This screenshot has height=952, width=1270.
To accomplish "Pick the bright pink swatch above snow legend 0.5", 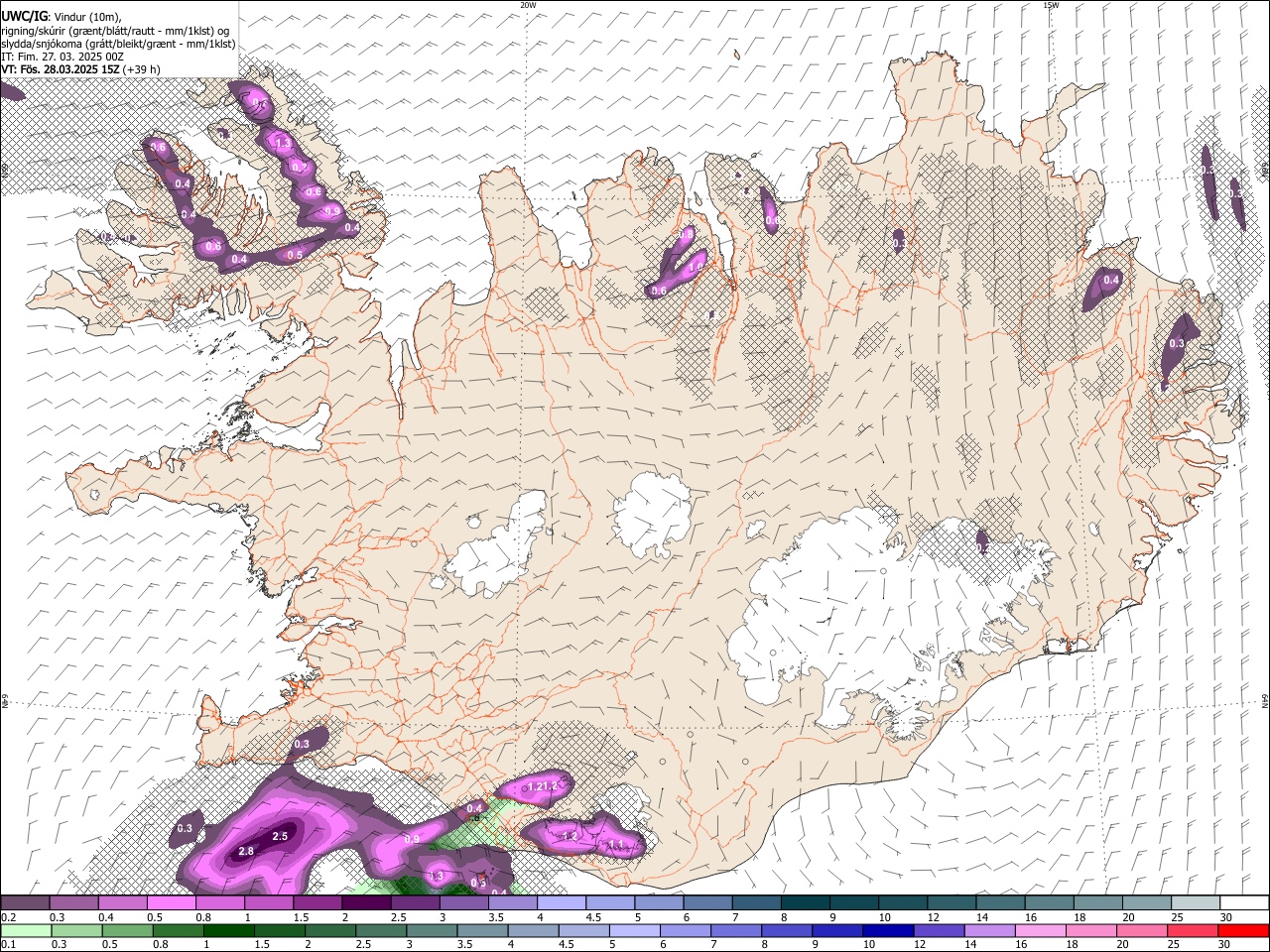I will 172,903.
